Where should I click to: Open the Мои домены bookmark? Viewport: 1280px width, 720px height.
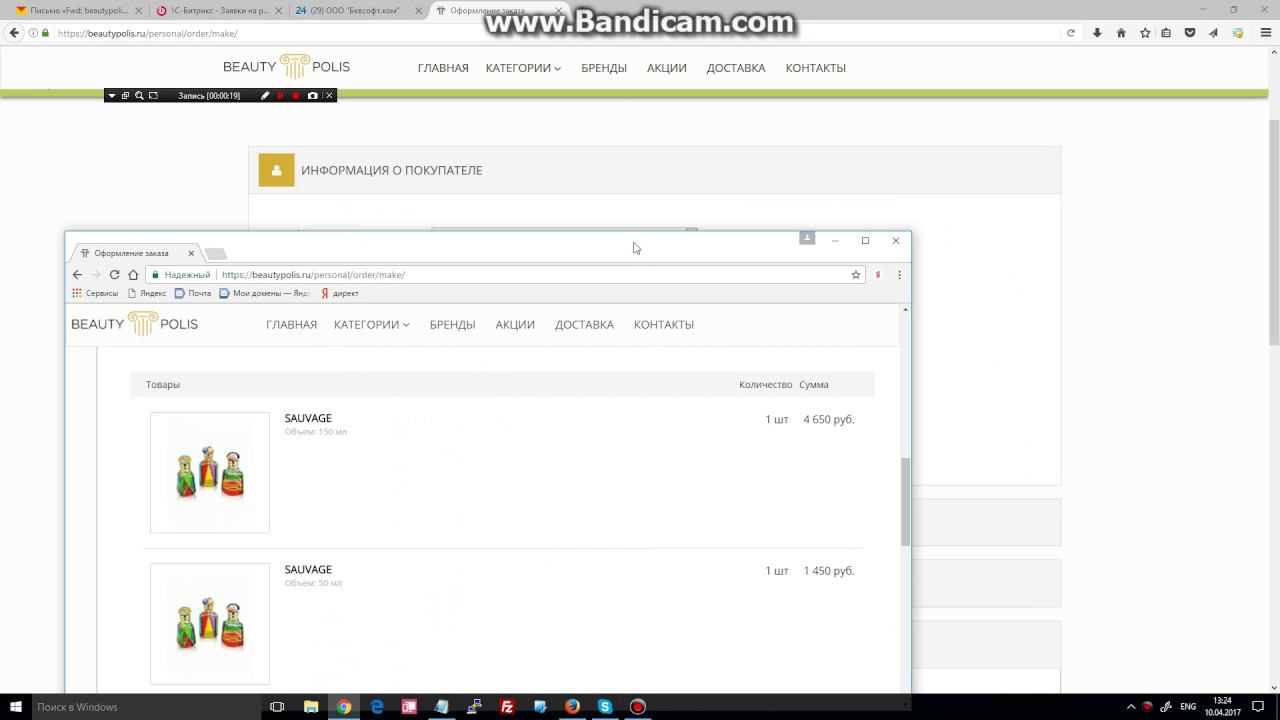(x=265, y=293)
